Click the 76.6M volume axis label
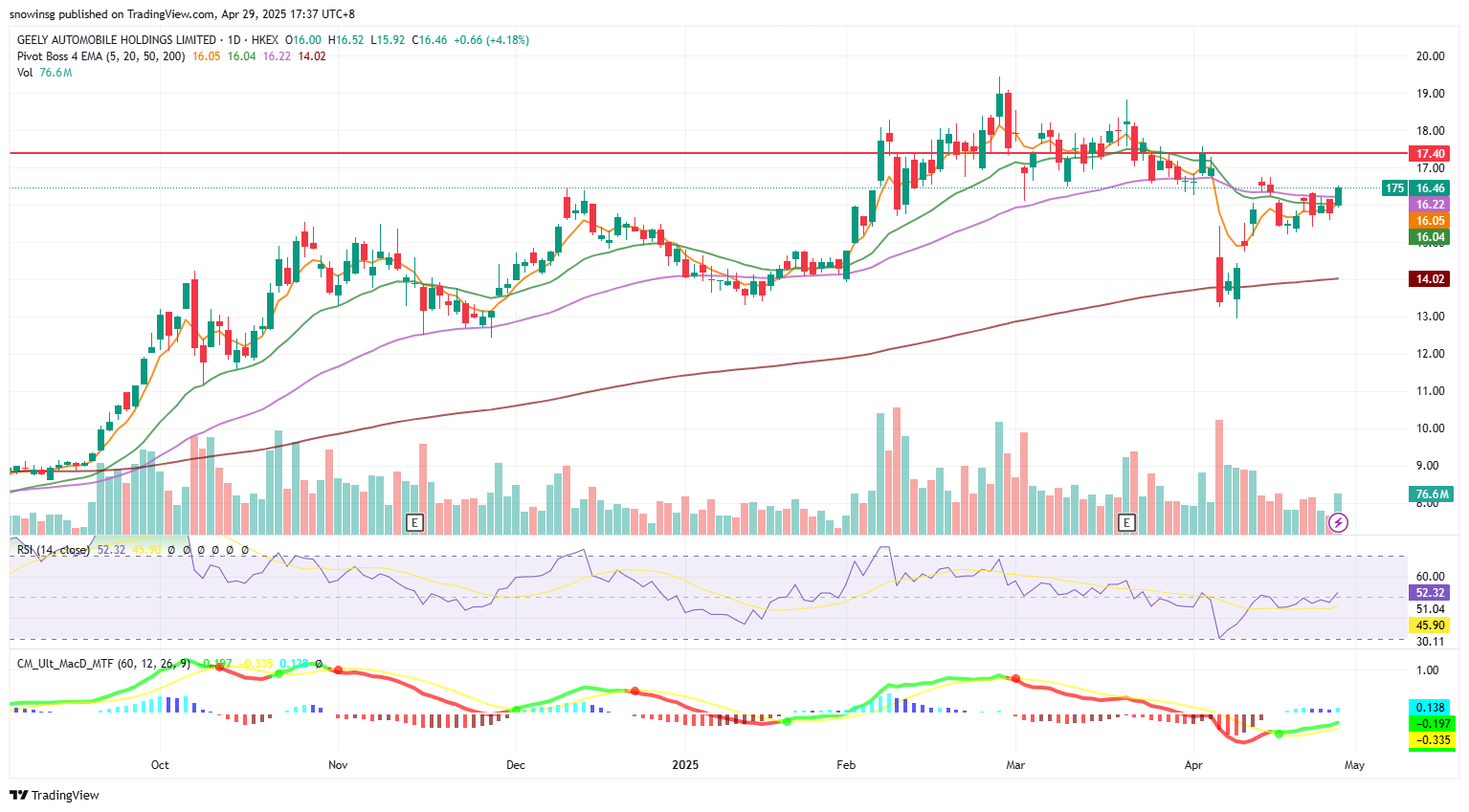 (1432, 494)
